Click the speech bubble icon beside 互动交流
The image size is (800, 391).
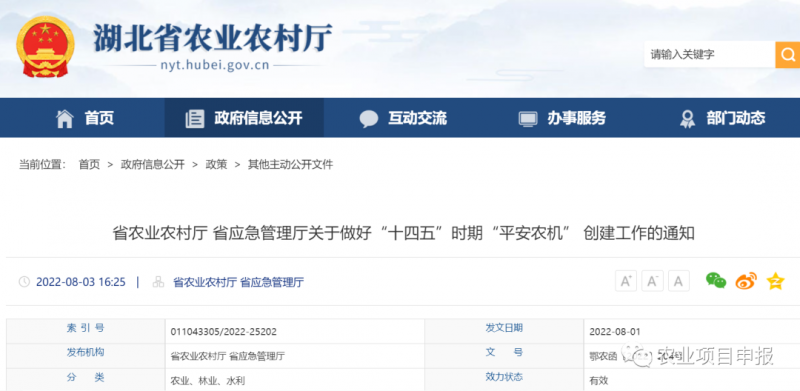tap(368, 119)
